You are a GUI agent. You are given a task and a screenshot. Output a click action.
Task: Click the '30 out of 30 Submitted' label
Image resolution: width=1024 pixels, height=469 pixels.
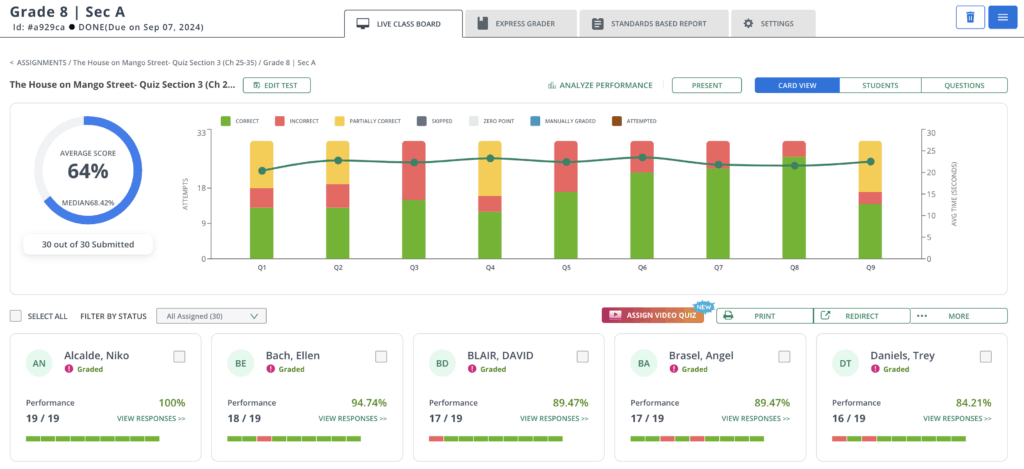click(x=88, y=244)
